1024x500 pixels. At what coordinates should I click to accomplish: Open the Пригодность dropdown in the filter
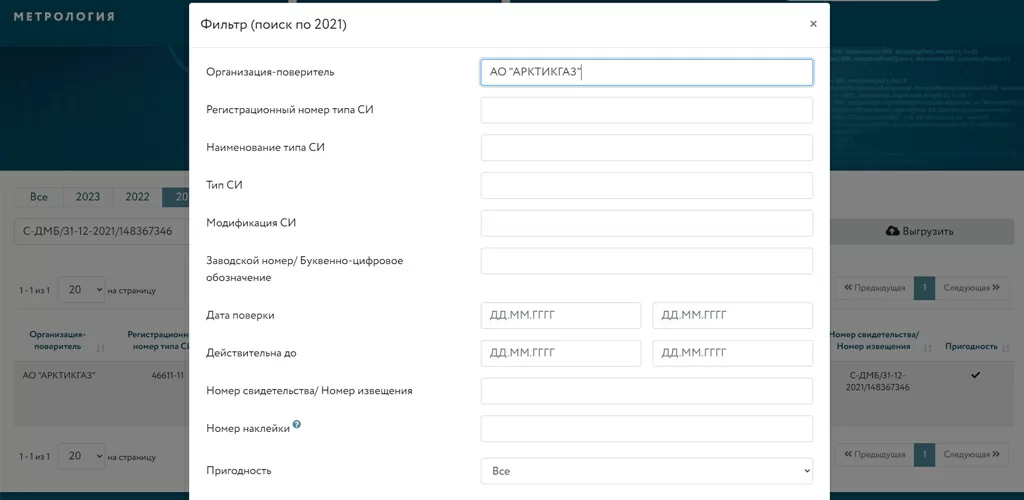click(646, 470)
